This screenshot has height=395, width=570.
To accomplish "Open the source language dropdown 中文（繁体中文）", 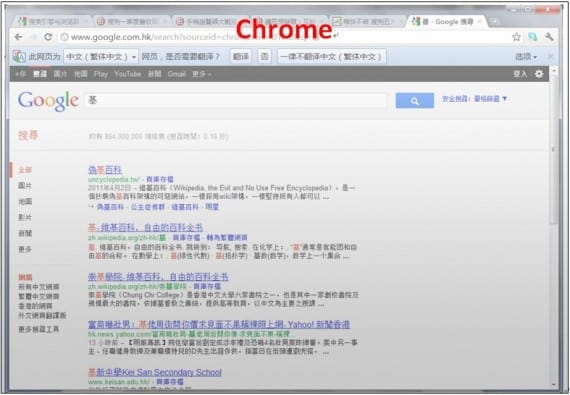I will tap(101, 57).
